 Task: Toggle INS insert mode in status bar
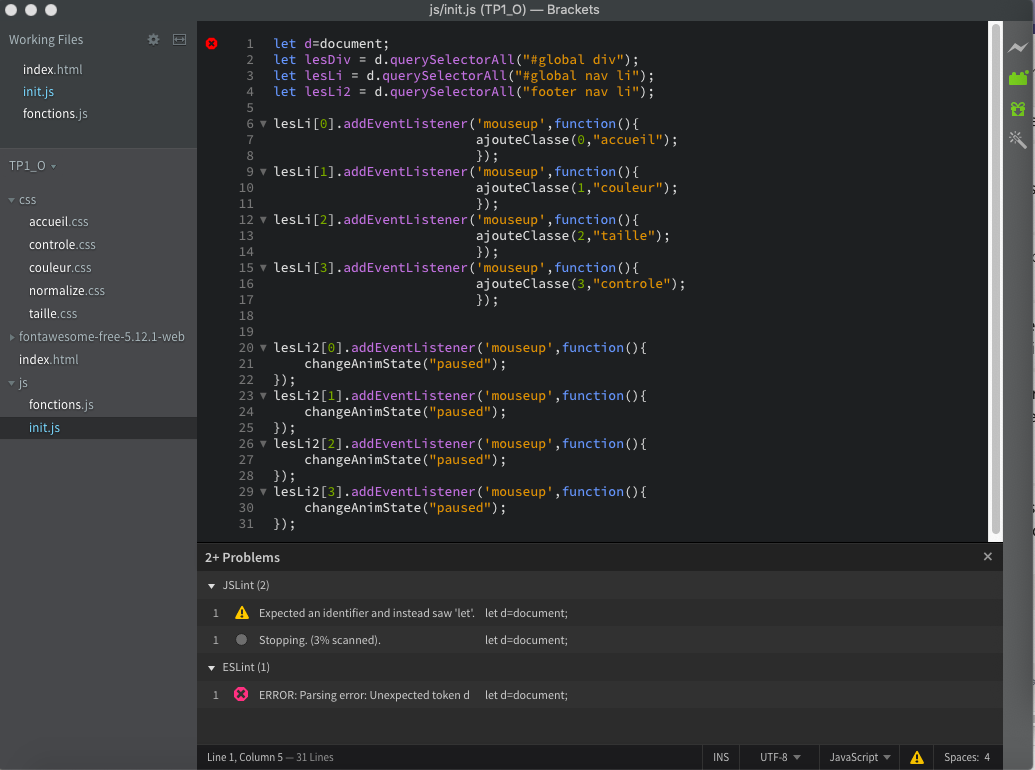tap(721, 757)
